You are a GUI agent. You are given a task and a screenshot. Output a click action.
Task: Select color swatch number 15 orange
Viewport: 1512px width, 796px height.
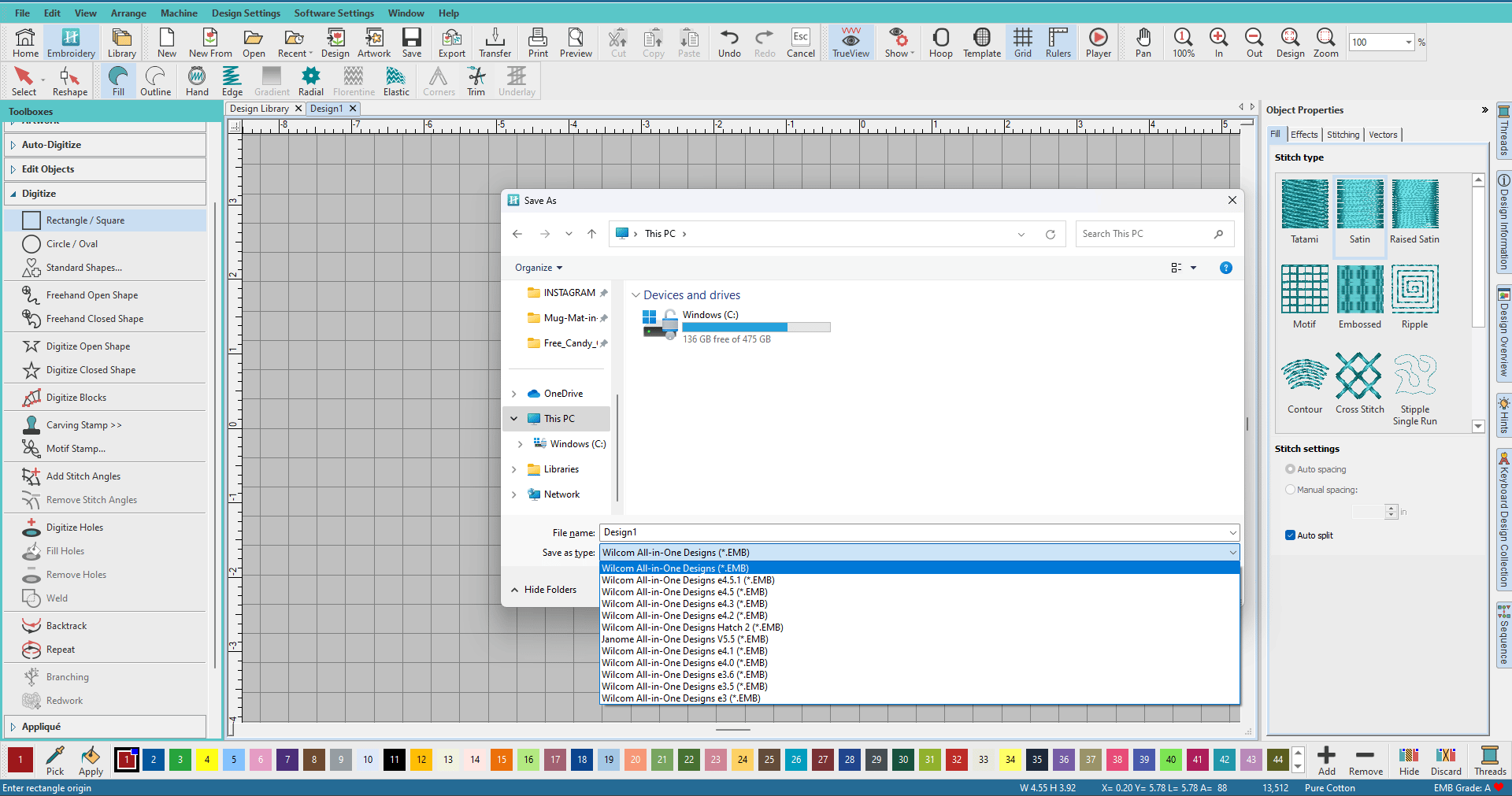tap(502, 760)
